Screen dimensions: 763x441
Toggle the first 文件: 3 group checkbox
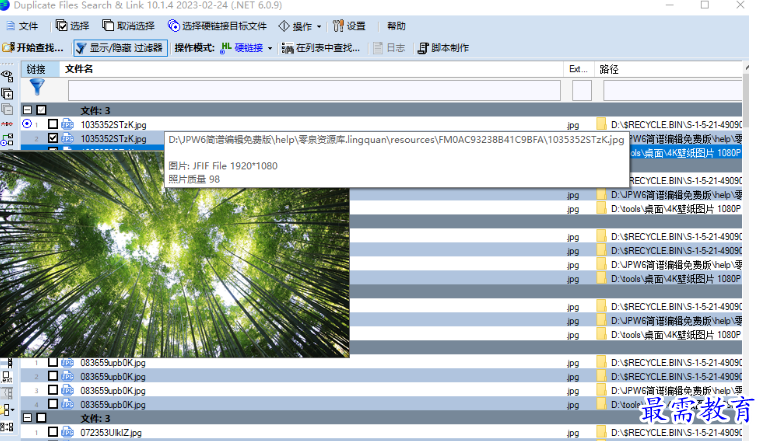pyautogui.click(x=41, y=110)
